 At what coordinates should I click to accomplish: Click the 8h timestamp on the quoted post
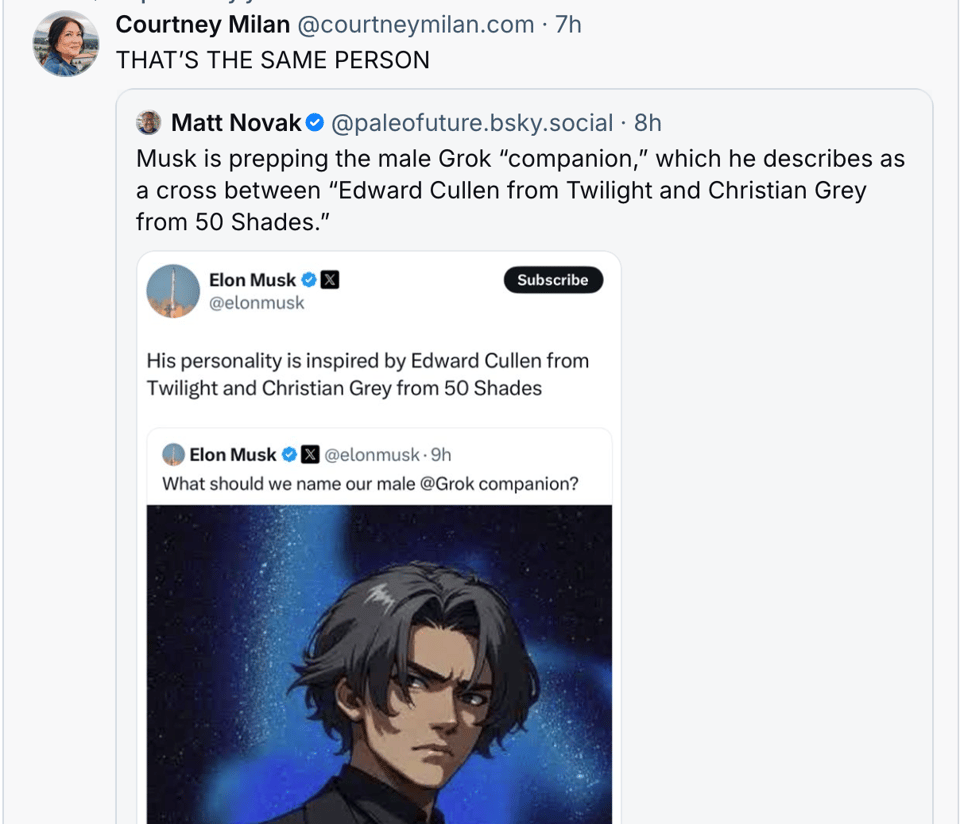click(648, 123)
